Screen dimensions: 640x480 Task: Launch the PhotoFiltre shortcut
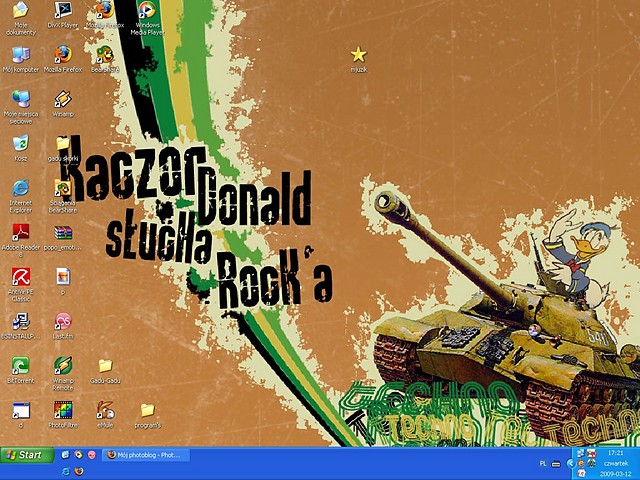63,415
